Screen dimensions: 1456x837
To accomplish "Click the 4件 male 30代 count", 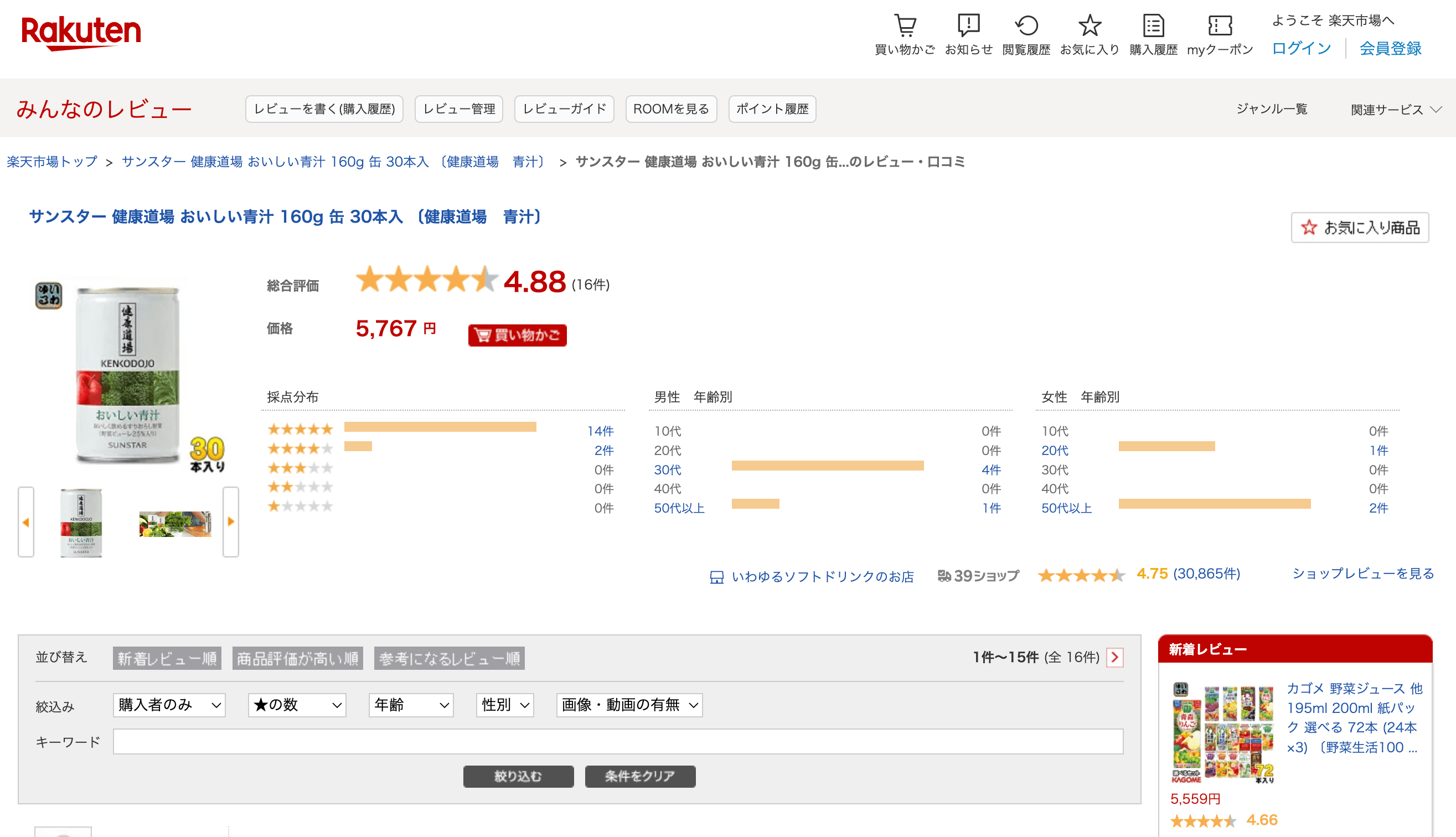I will tap(991, 469).
